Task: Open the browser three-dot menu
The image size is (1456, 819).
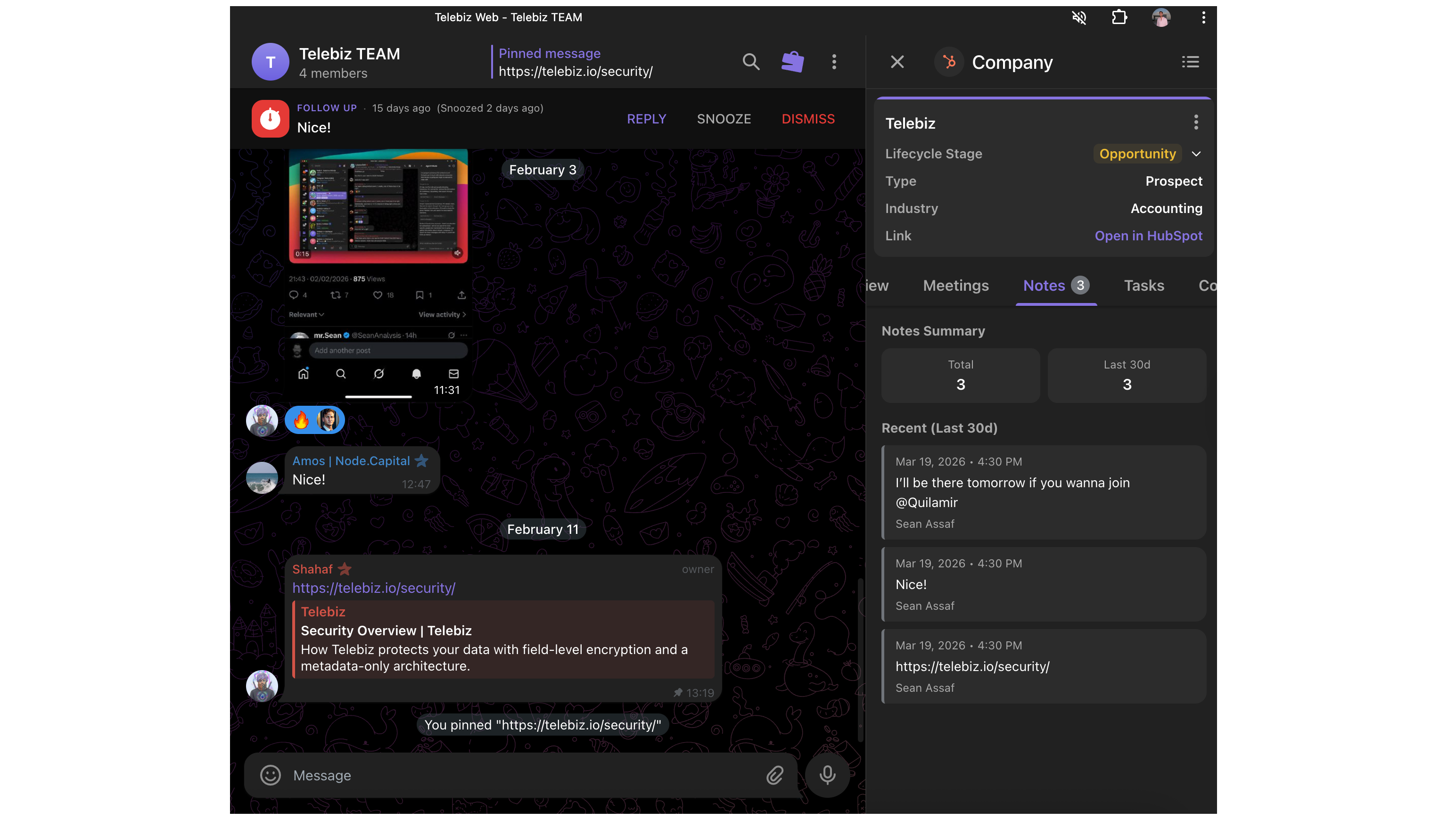Action: pos(1204,17)
